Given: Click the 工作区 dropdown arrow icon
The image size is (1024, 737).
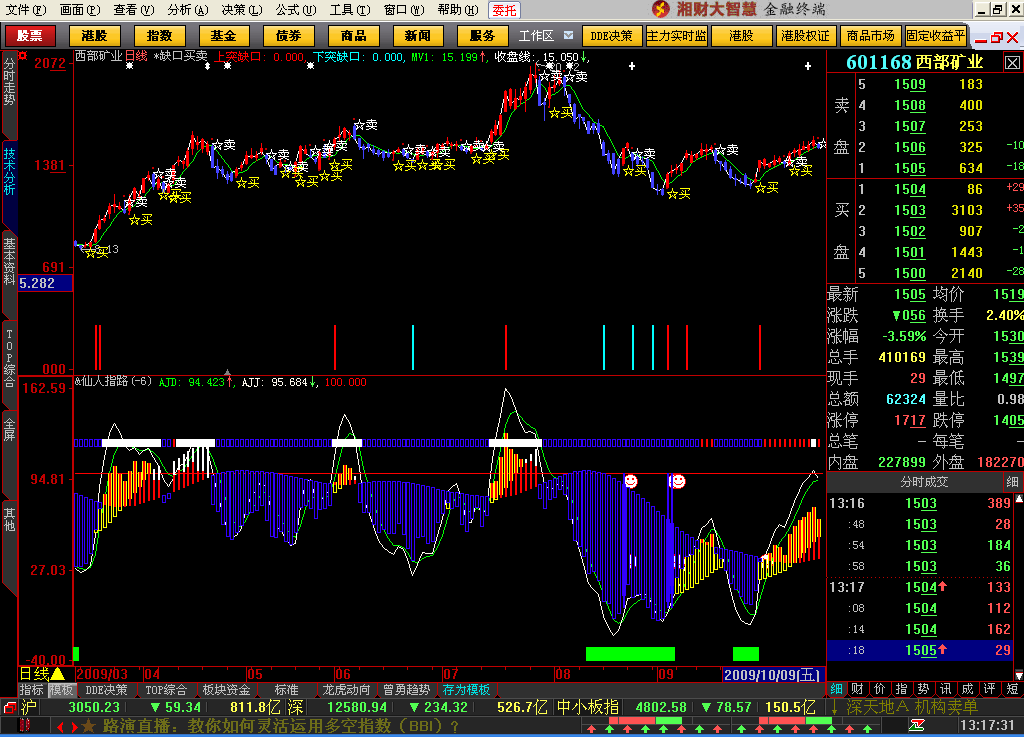Looking at the screenshot, I should [568, 36].
